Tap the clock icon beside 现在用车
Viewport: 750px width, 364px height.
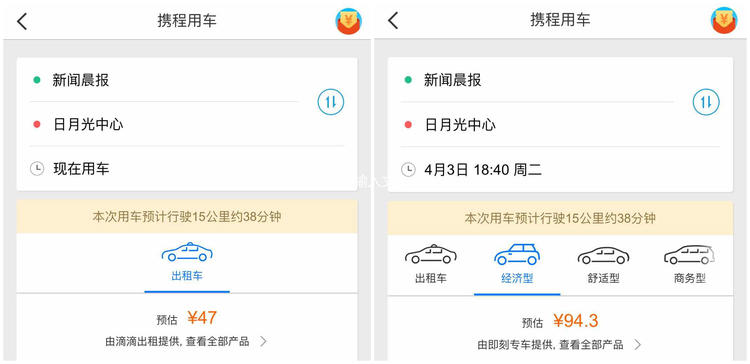37,168
